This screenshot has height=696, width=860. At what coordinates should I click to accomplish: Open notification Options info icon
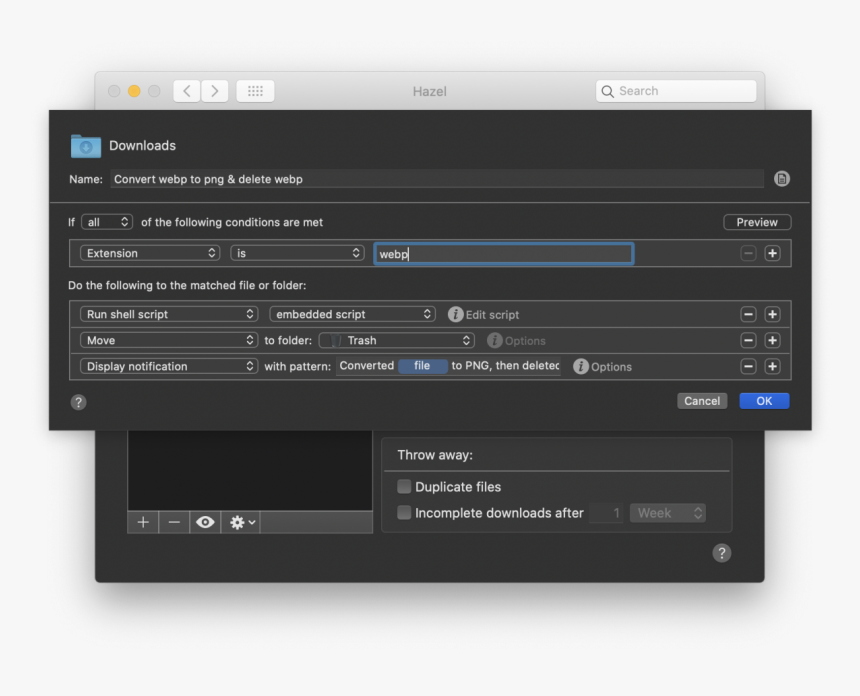point(580,366)
